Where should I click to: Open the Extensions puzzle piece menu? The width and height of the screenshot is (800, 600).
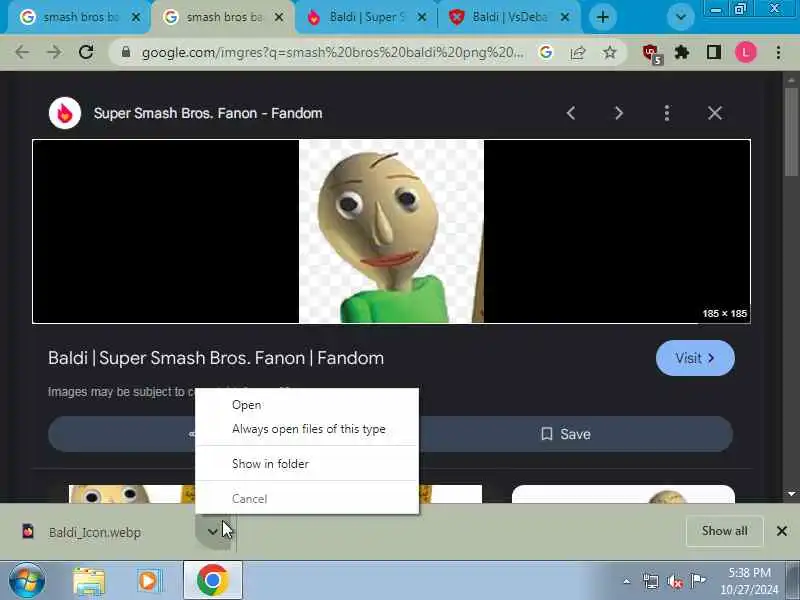[x=682, y=52]
